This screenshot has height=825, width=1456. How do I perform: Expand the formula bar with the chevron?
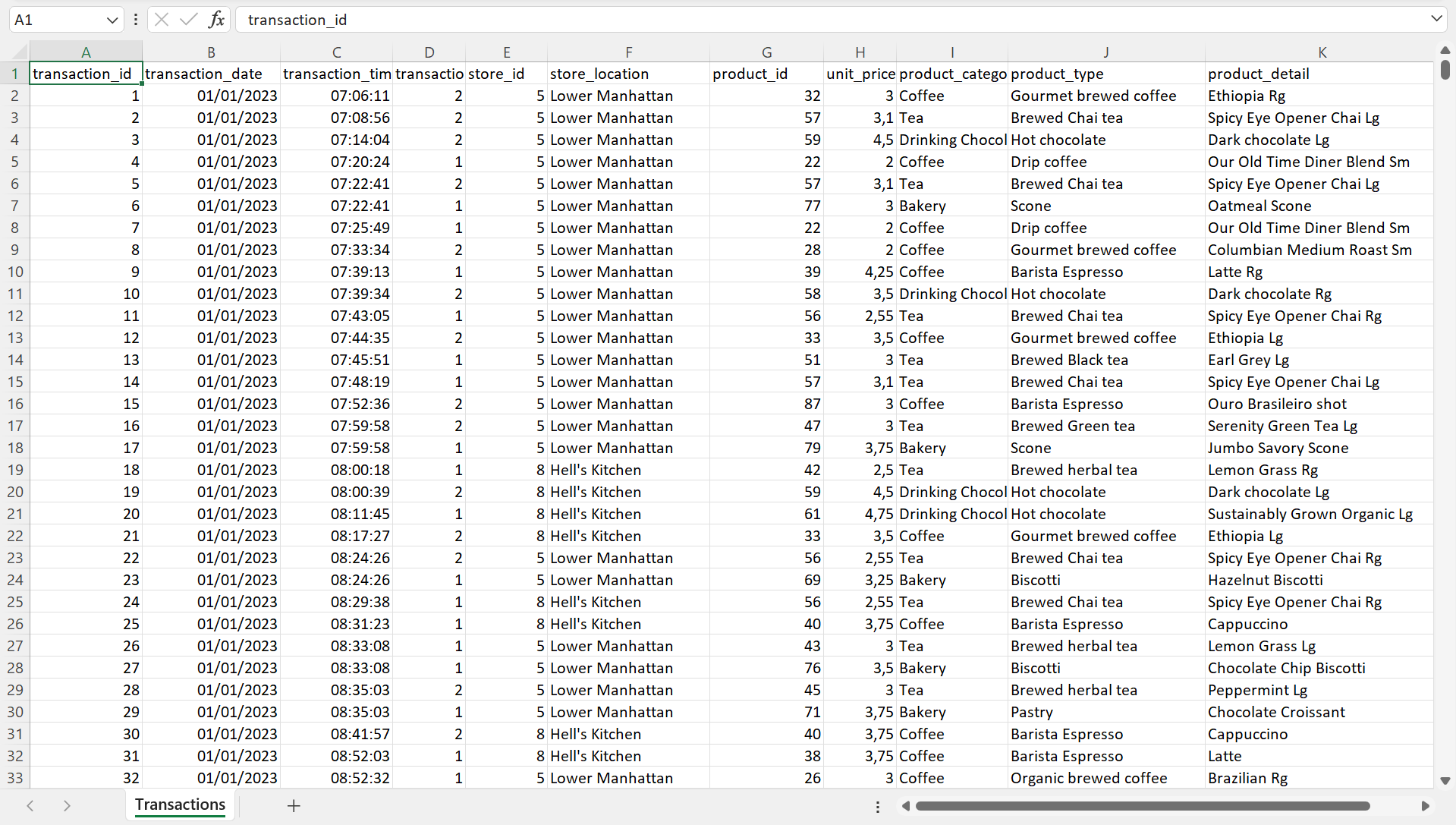(1438, 19)
